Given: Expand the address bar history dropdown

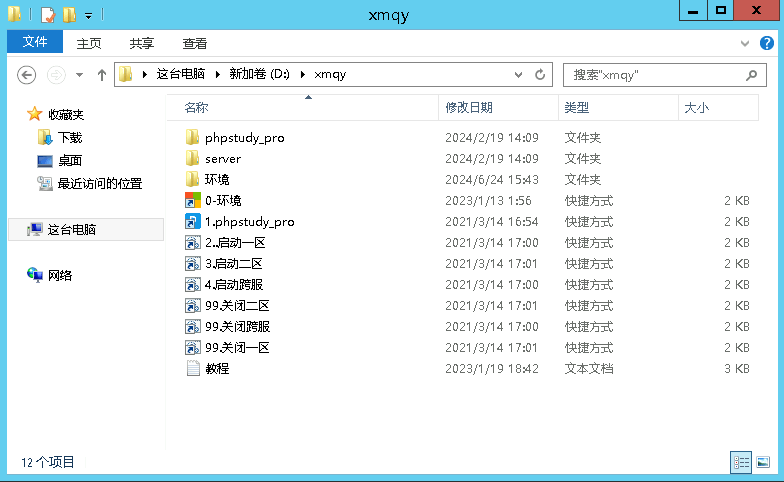Looking at the screenshot, I should tap(518, 75).
